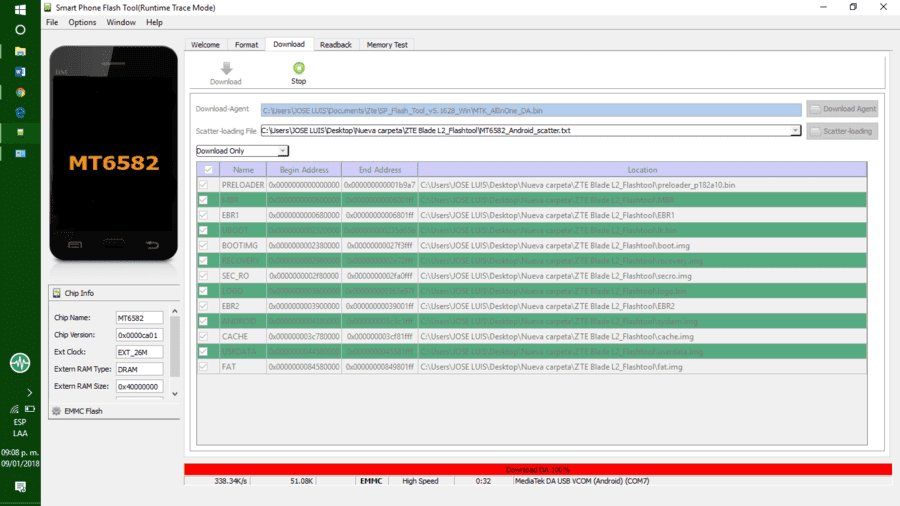Screen dimensions: 900x506
Task: Click Chip Info scroll down arrow
Action: coord(175,394)
